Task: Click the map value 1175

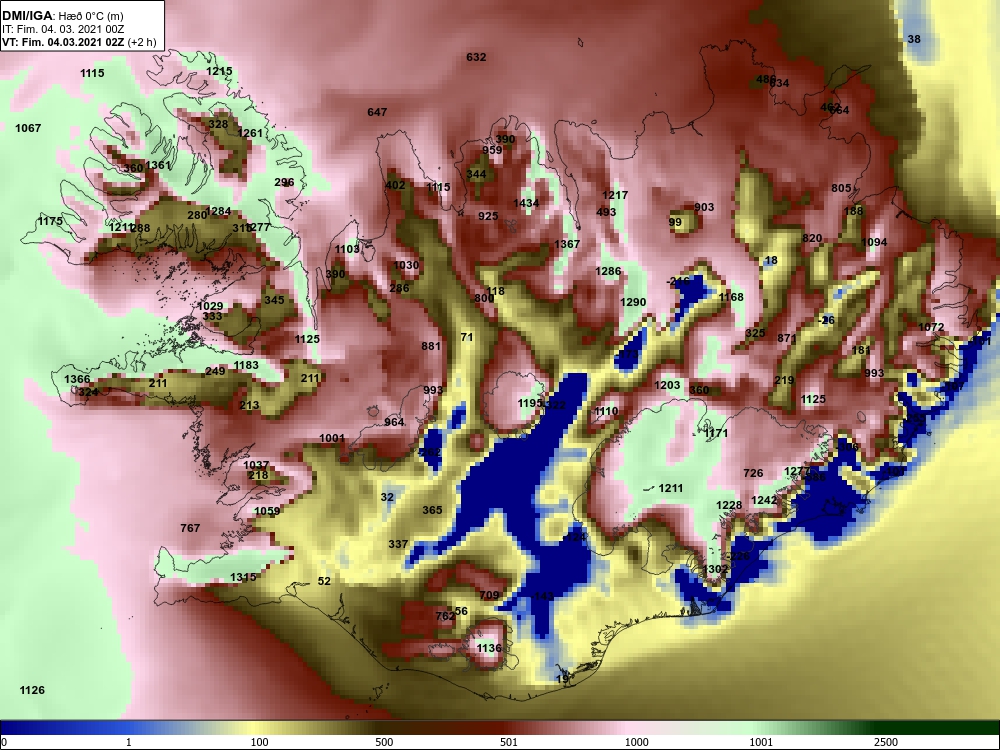Action: coord(50,221)
